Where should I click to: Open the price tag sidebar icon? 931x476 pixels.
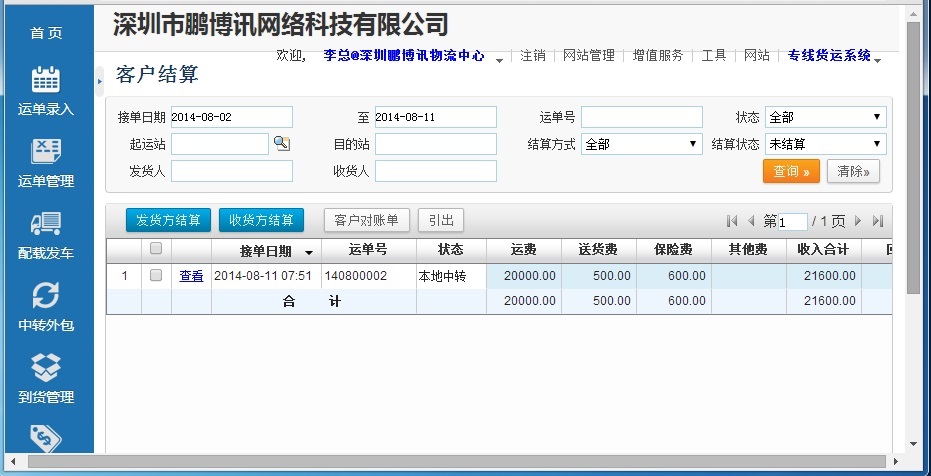(46, 439)
